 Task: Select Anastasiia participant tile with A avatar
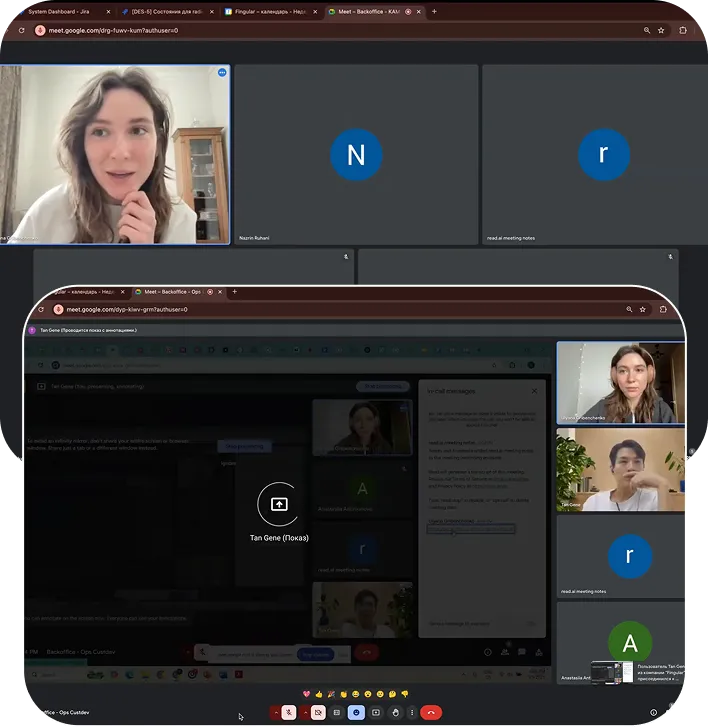(x=621, y=643)
